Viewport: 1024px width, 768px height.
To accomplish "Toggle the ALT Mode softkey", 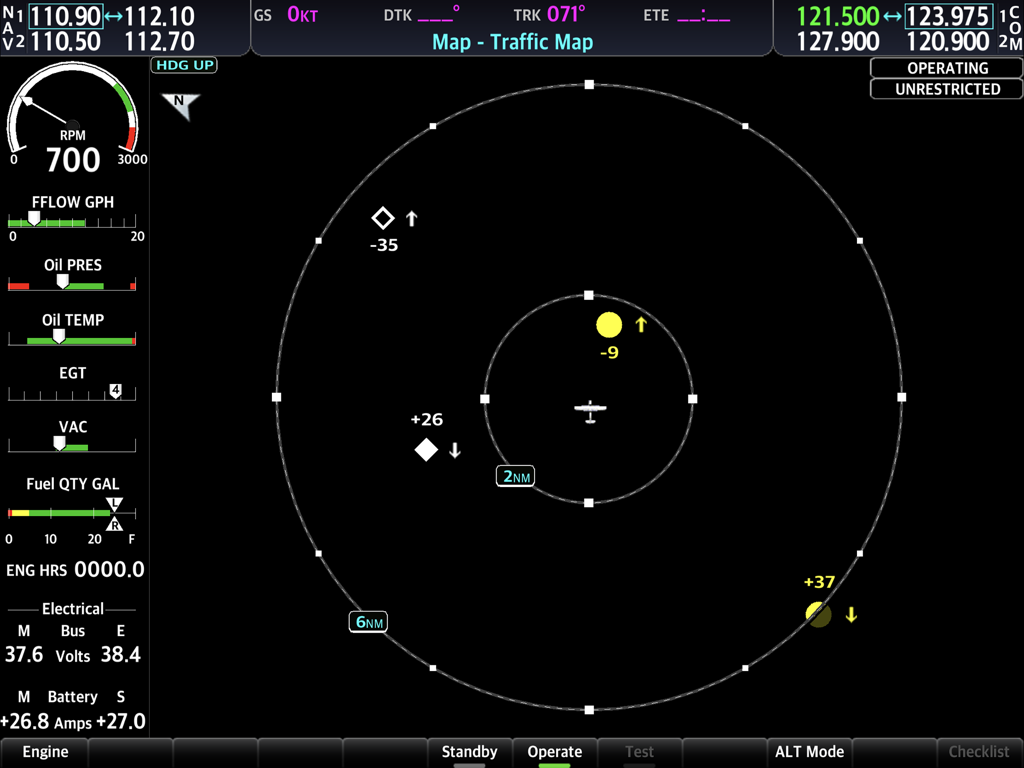I will pos(808,752).
